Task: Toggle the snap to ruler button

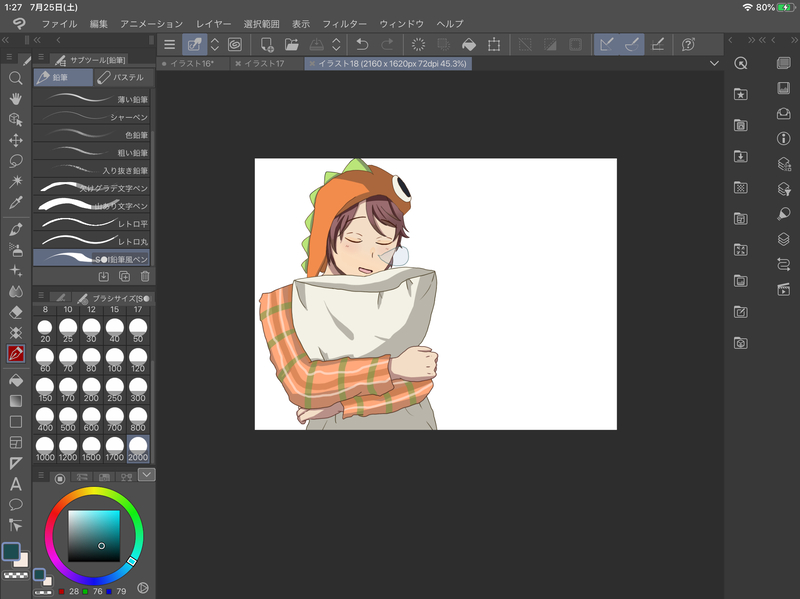Action: tap(606, 44)
